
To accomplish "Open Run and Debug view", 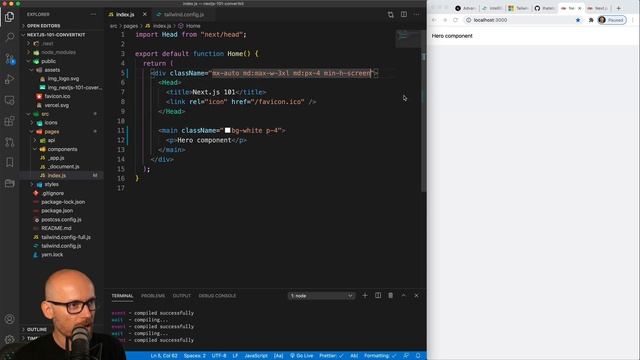I will pos(9,80).
